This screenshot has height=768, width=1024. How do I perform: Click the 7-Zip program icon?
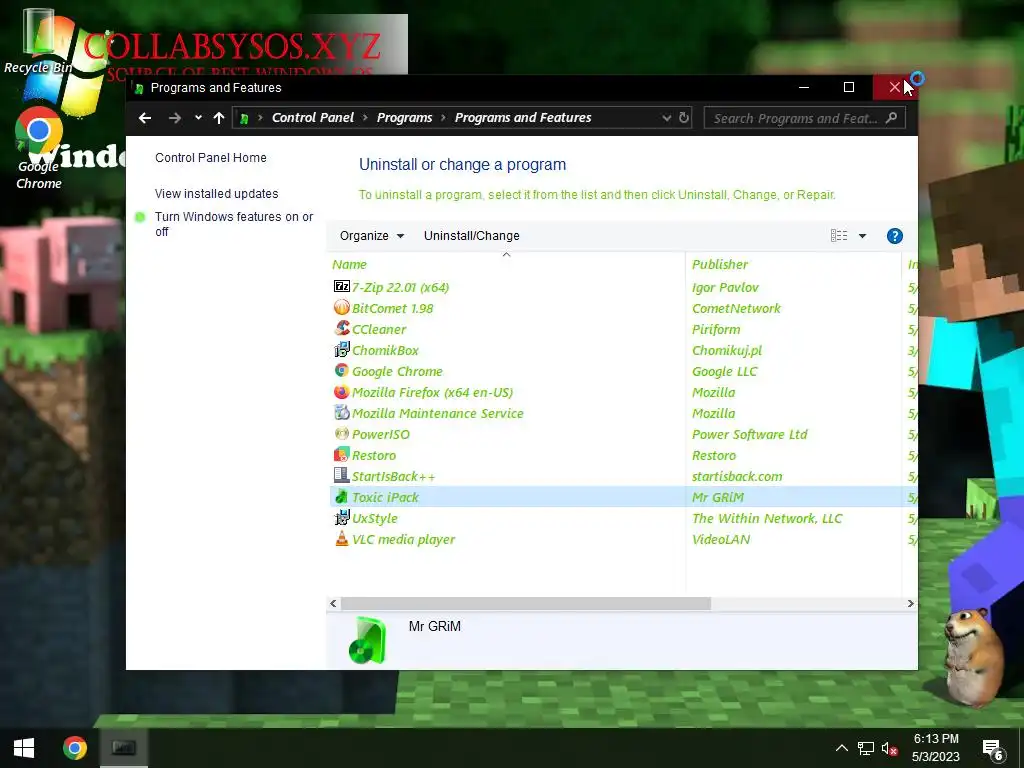click(x=342, y=286)
